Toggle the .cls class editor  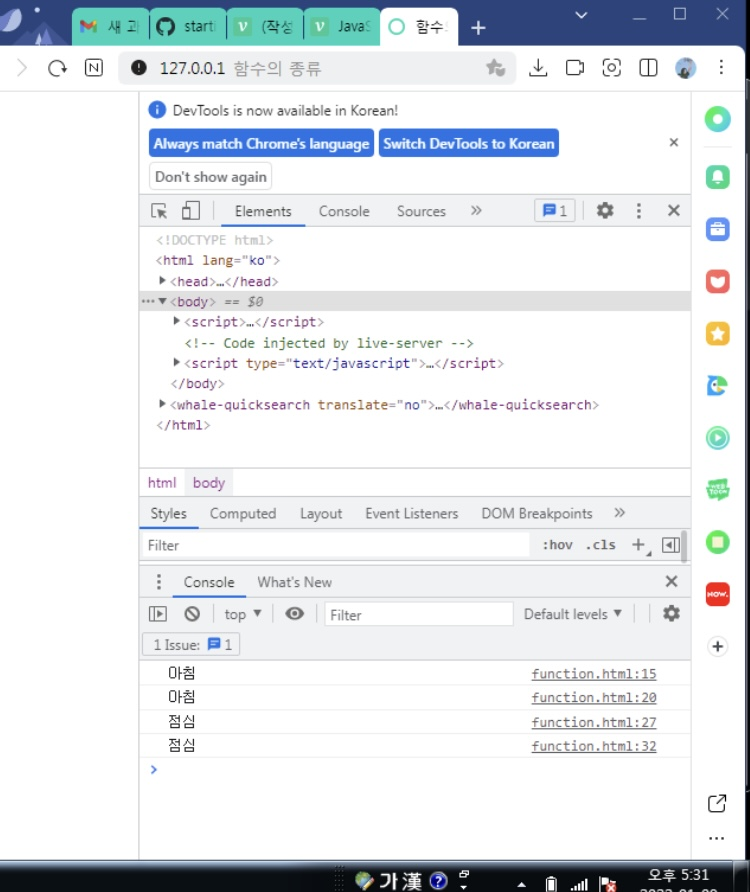tap(600, 545)
